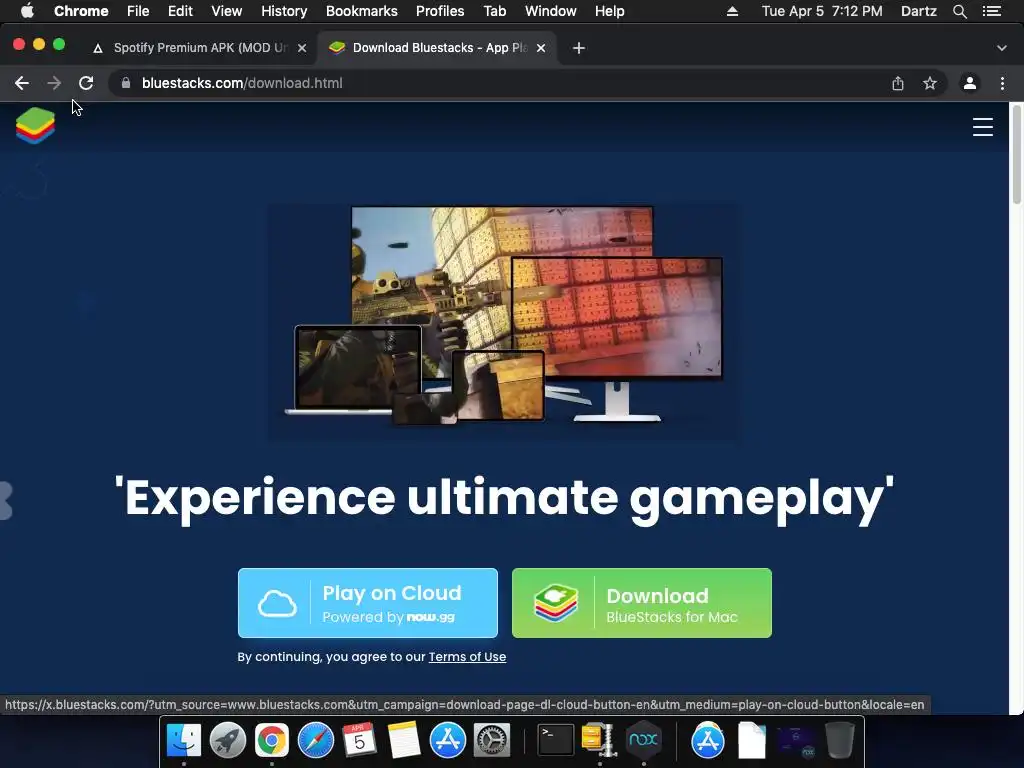This screenshot has width=1024, height=768.
Task: Click the BlueStacks logo in page header
Action: [x=35, y=125]
